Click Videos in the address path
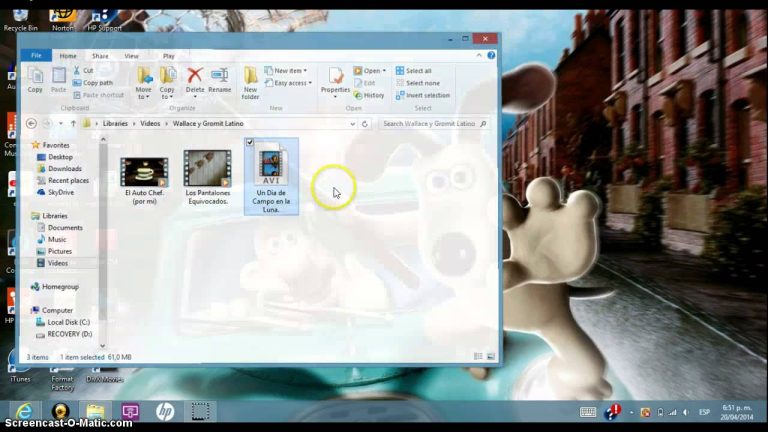768x432 pixels. (x=150, y=123)
